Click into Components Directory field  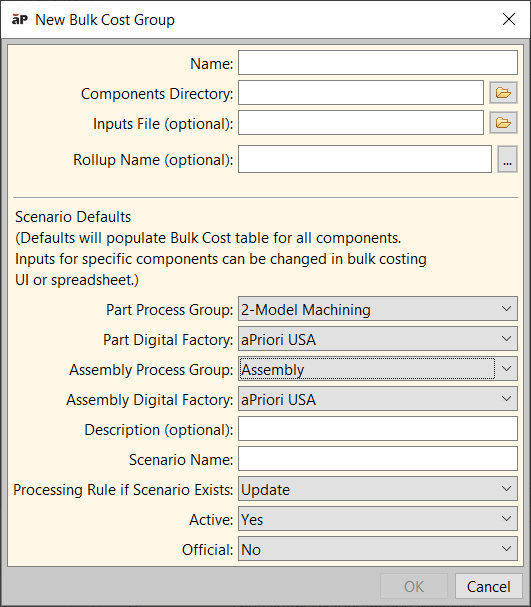[x=361, y=93]
